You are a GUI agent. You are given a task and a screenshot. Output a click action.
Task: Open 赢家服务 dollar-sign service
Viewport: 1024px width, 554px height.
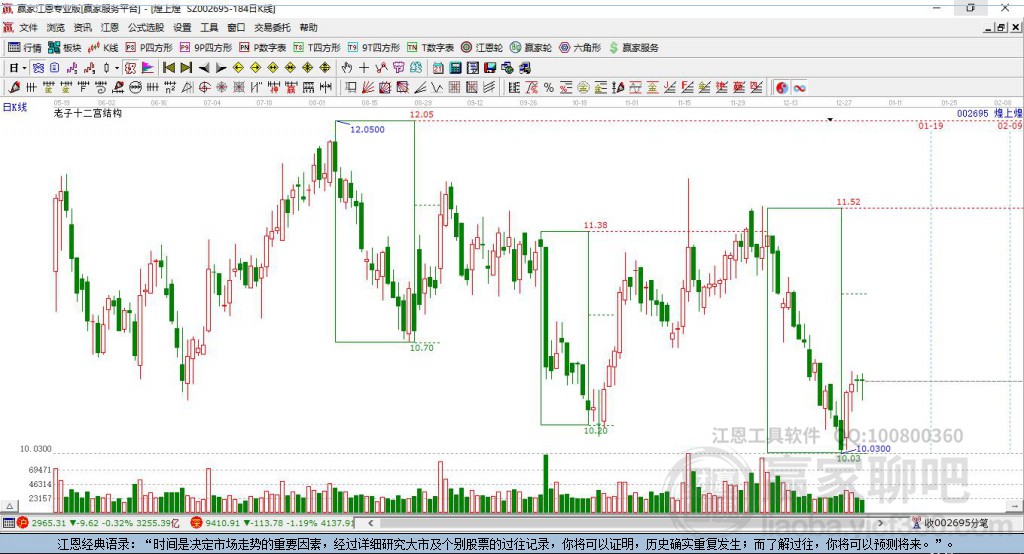coord(633,47)
